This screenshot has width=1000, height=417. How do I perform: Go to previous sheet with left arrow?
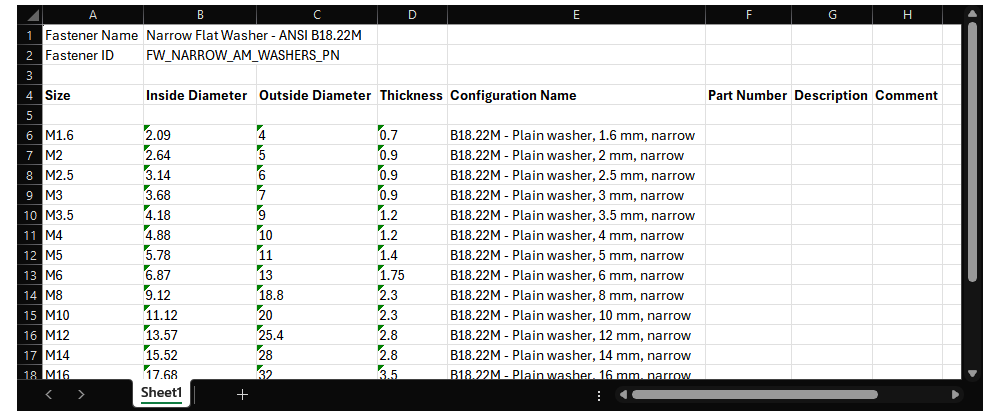pos(49,395)
